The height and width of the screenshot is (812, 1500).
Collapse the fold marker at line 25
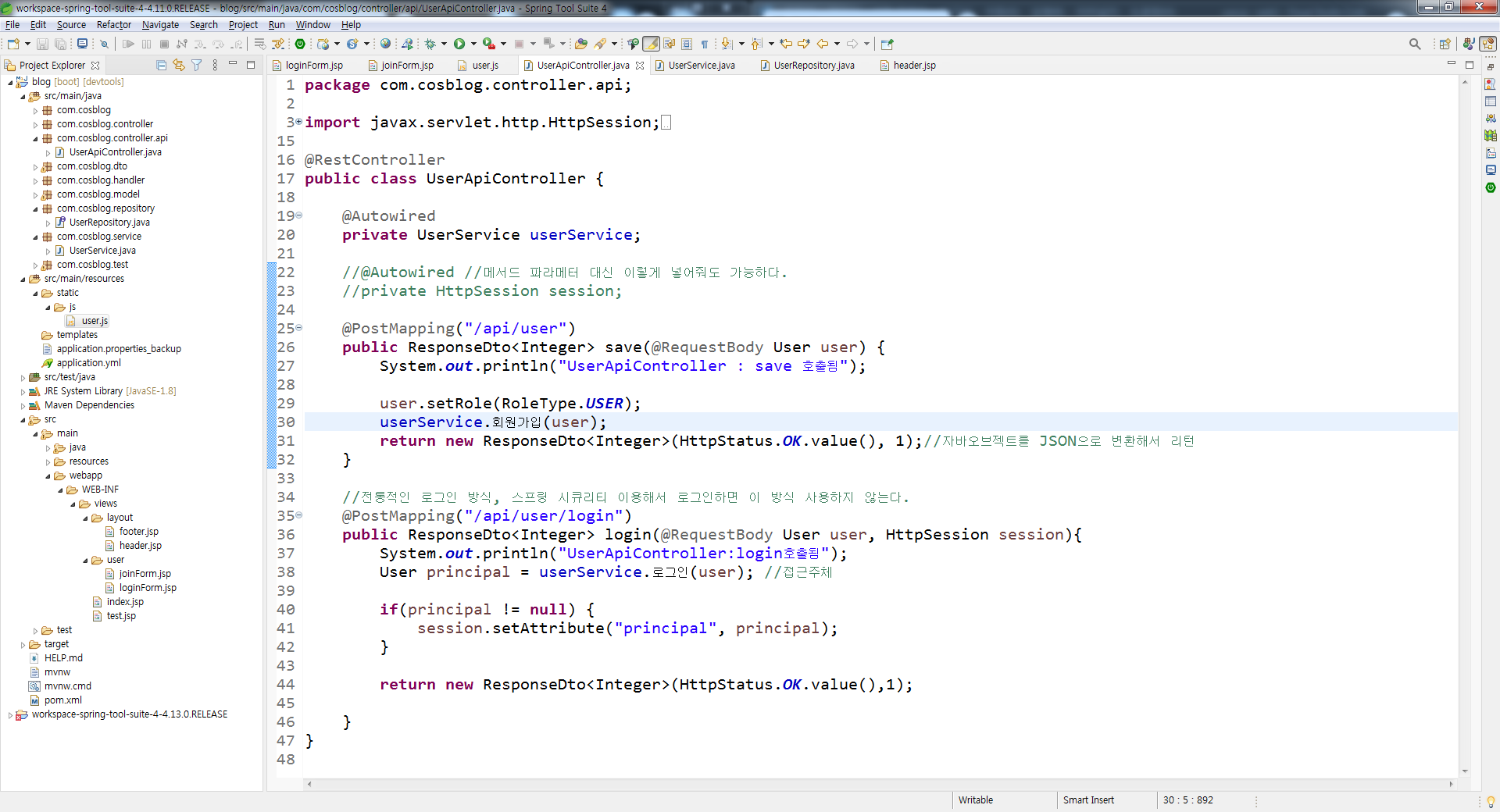click(299, 328)
